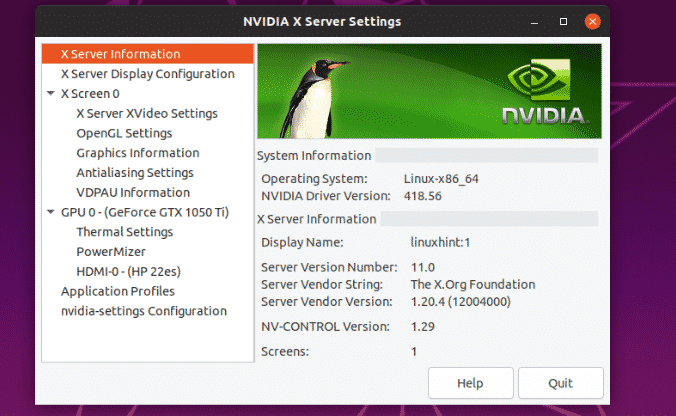Open Application Profiles page
The height and width of the screenshot is (416, 676).
118,291
